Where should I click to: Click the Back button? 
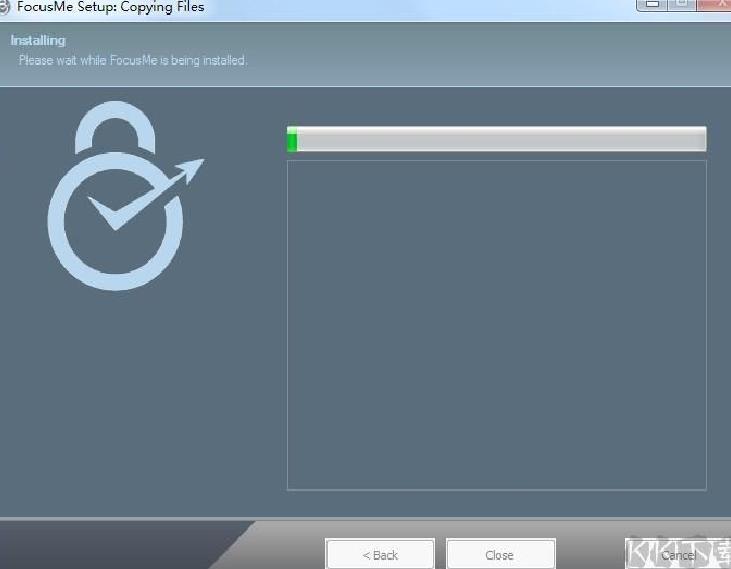[380, 554]
